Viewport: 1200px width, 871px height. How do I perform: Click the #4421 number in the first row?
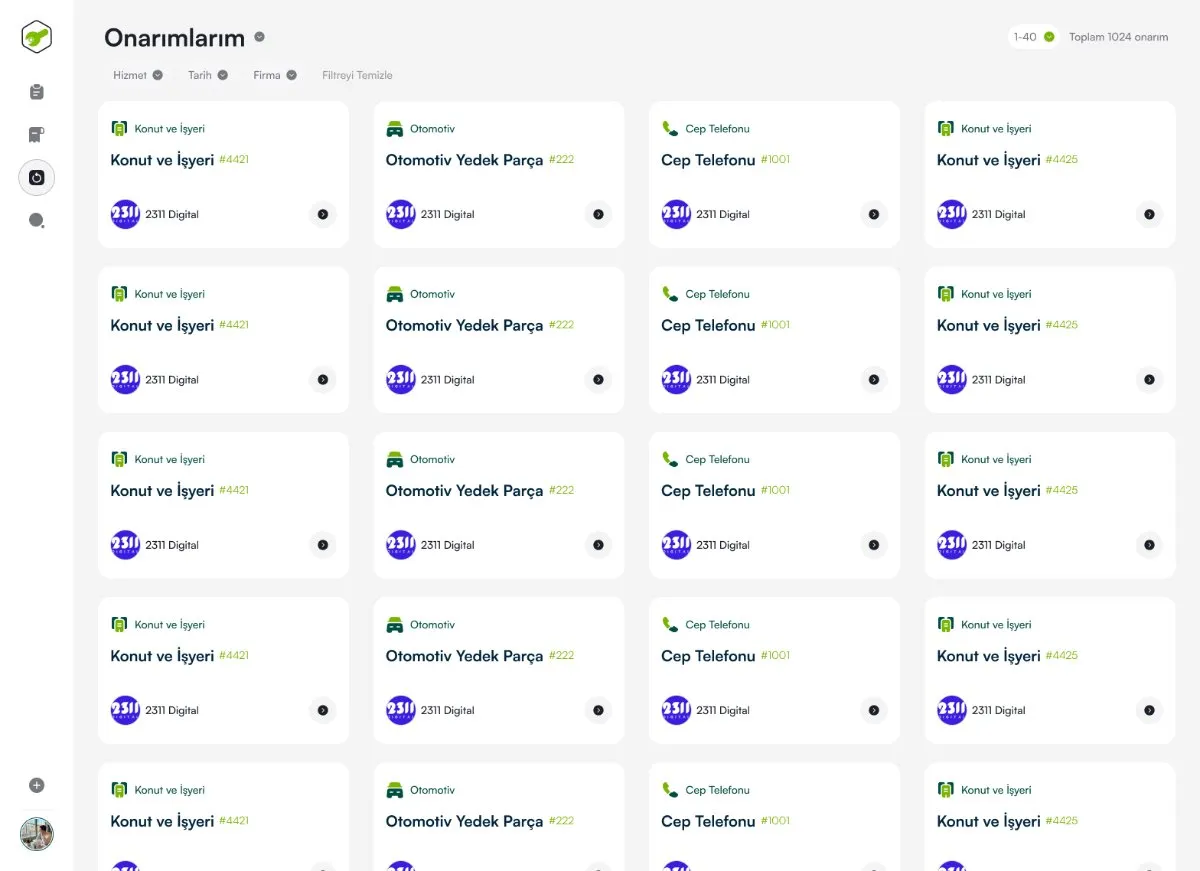[234, 160]
